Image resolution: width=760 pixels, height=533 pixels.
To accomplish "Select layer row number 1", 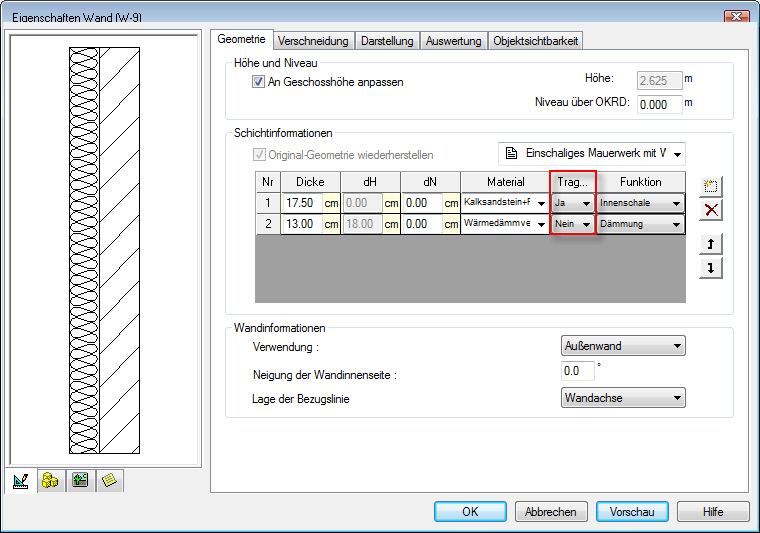I will pyautogui.click(x=268, y=203).
